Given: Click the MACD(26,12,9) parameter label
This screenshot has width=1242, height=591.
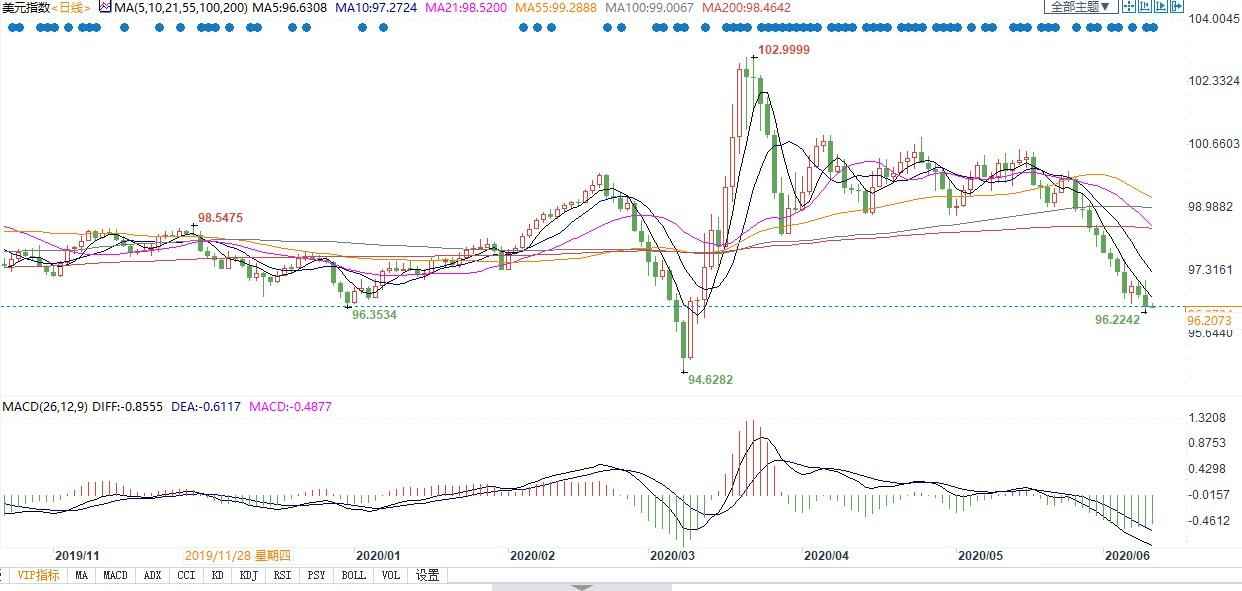Looking at the screenshot, I should tap(45, 407).
